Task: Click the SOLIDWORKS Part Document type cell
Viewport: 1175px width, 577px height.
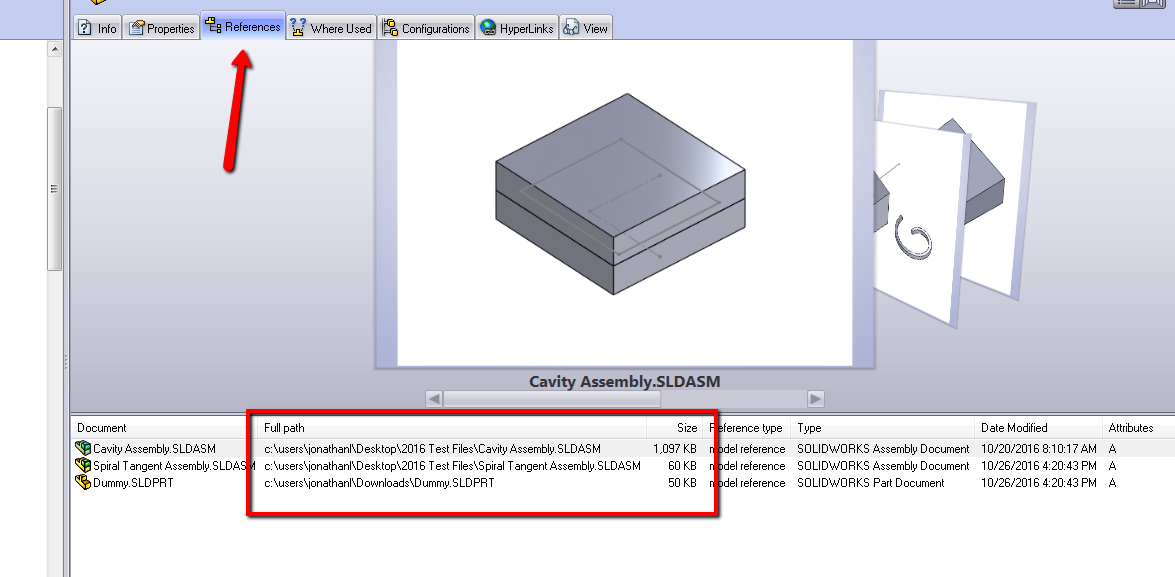Action: [x=871, y=483]
